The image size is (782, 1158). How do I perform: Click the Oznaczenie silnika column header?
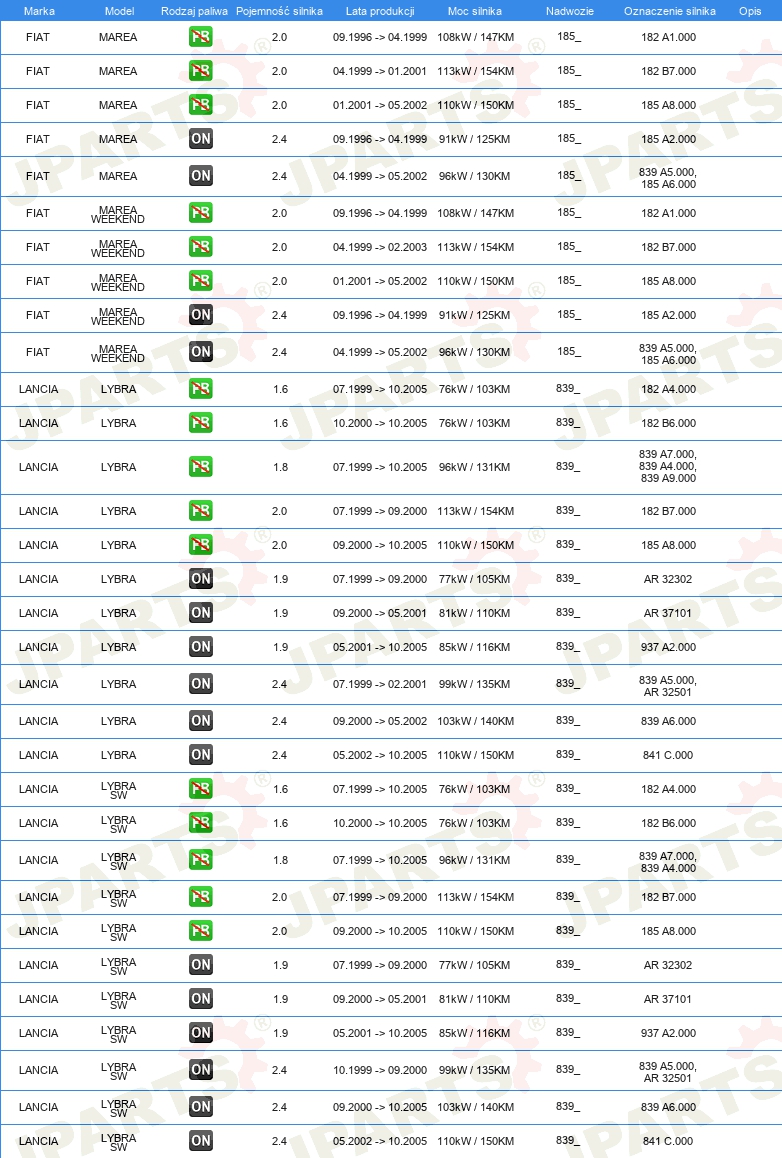670,11
